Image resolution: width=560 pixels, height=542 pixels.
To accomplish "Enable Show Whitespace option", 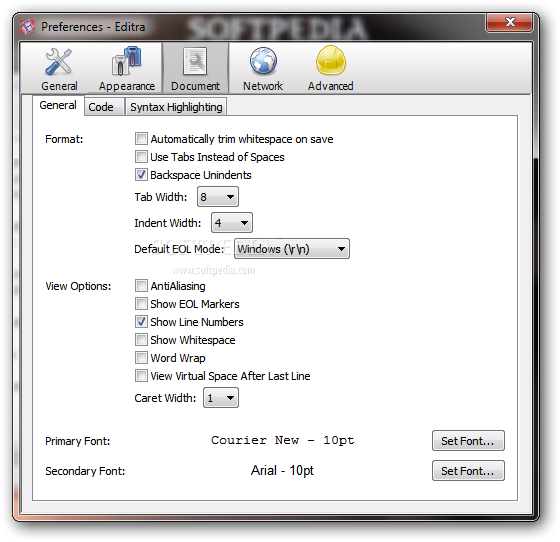I will 141,340.
